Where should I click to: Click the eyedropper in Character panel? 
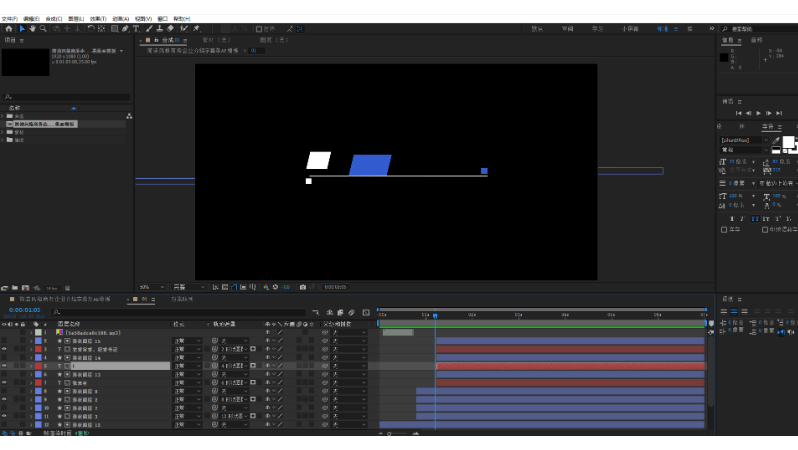coord(774,140)
